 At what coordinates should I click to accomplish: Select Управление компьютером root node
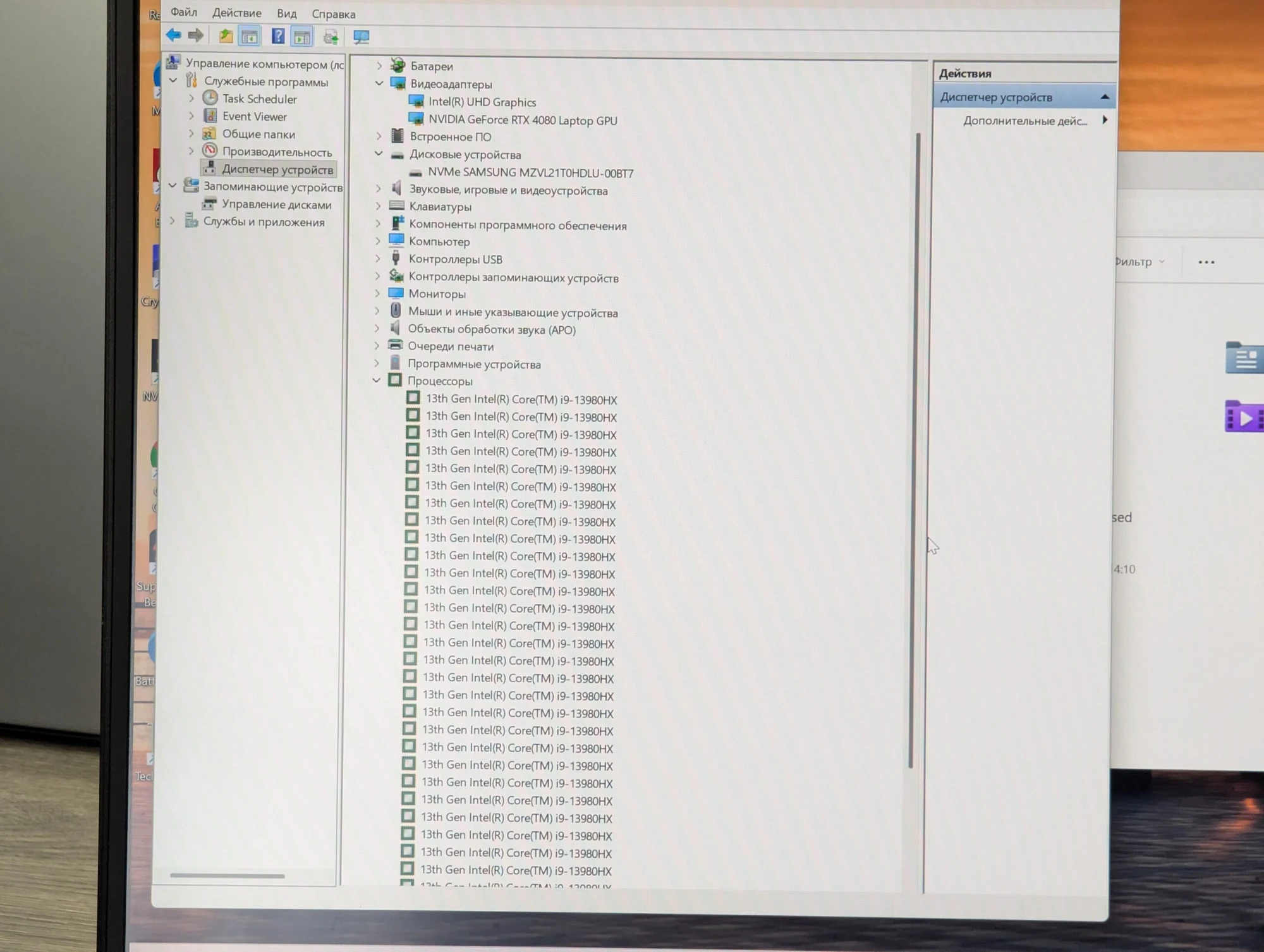(x=265, y=64)
